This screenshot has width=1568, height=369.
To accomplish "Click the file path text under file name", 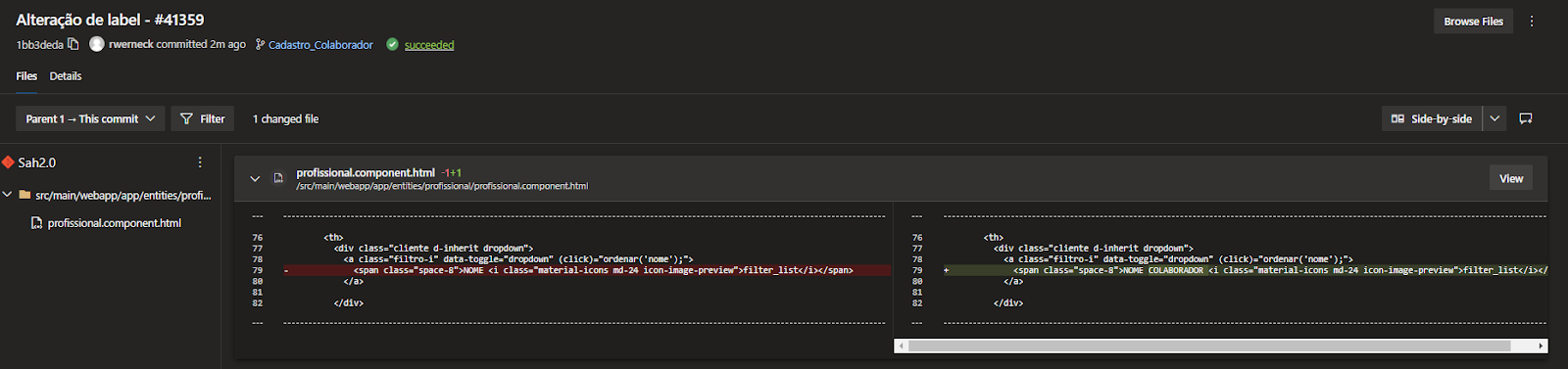I will (x=442, y=186).
